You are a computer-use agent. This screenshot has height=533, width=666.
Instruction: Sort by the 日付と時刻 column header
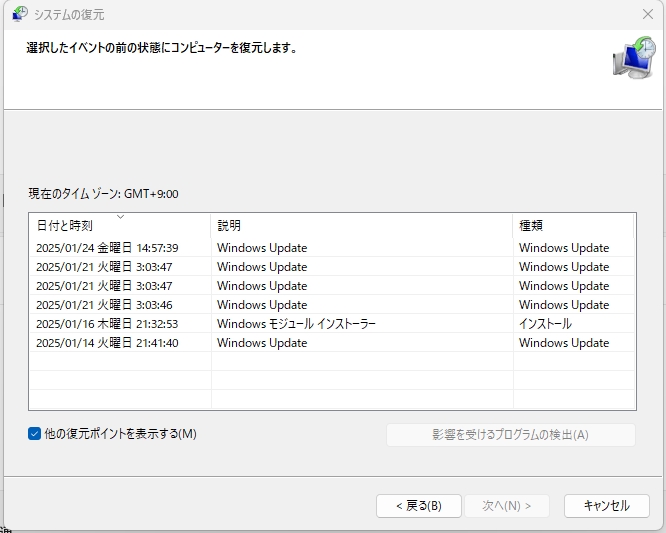64,226
